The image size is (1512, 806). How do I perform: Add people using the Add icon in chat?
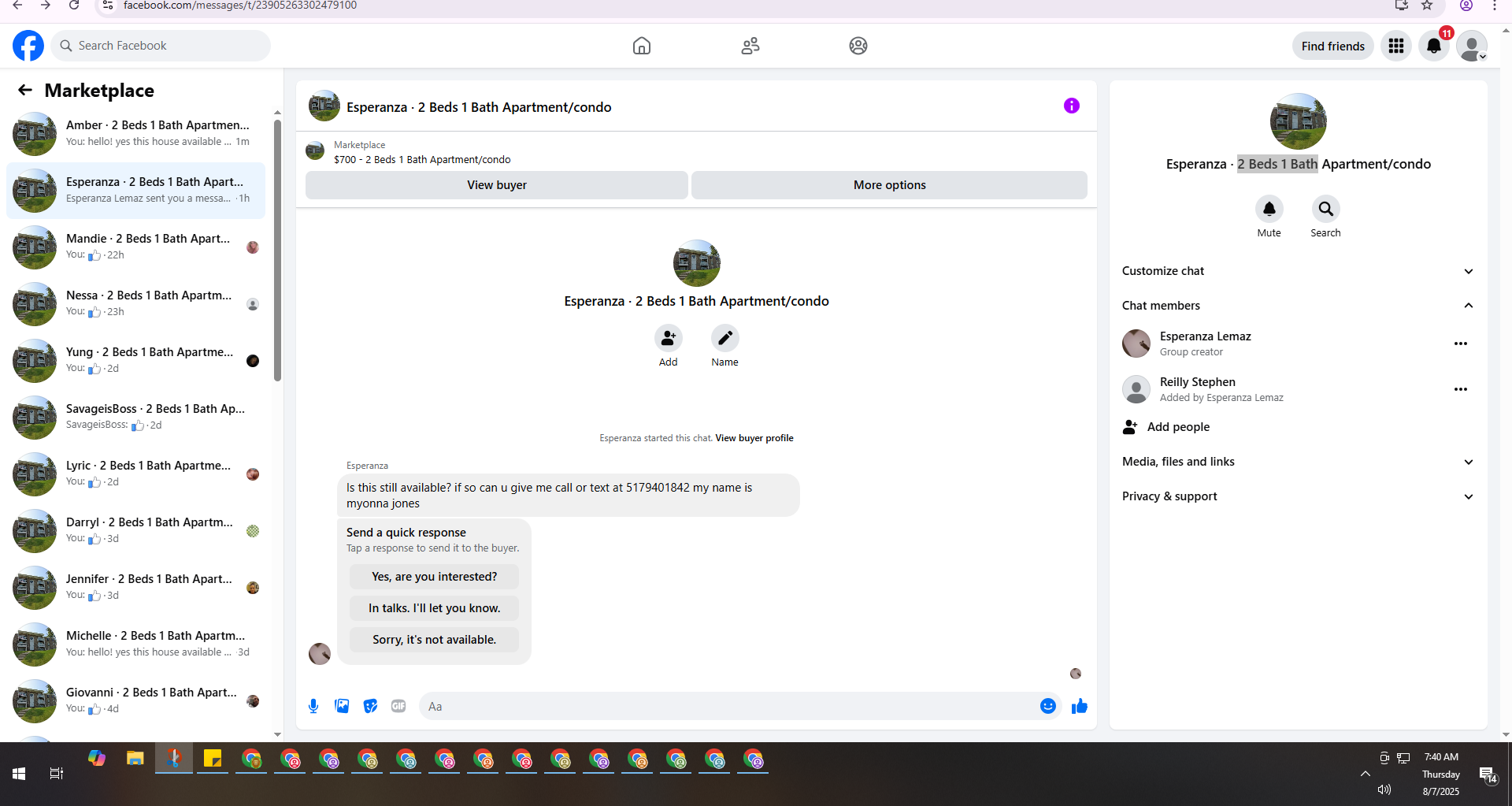click(x=668, y=338)
